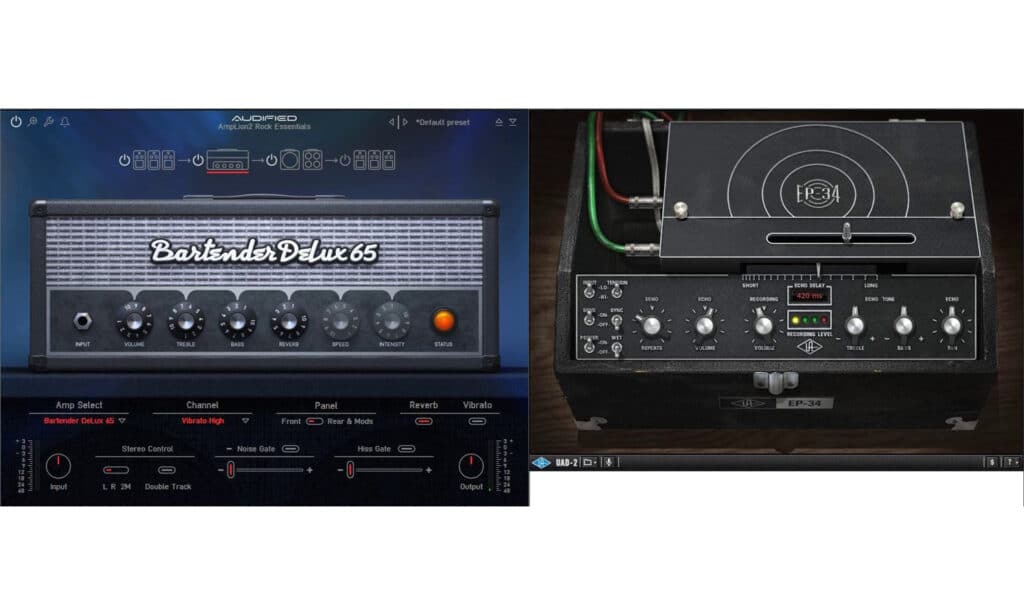1024x615 pixels.
Task: Toggle the Noise Gate switch
Action: (290, 449)
